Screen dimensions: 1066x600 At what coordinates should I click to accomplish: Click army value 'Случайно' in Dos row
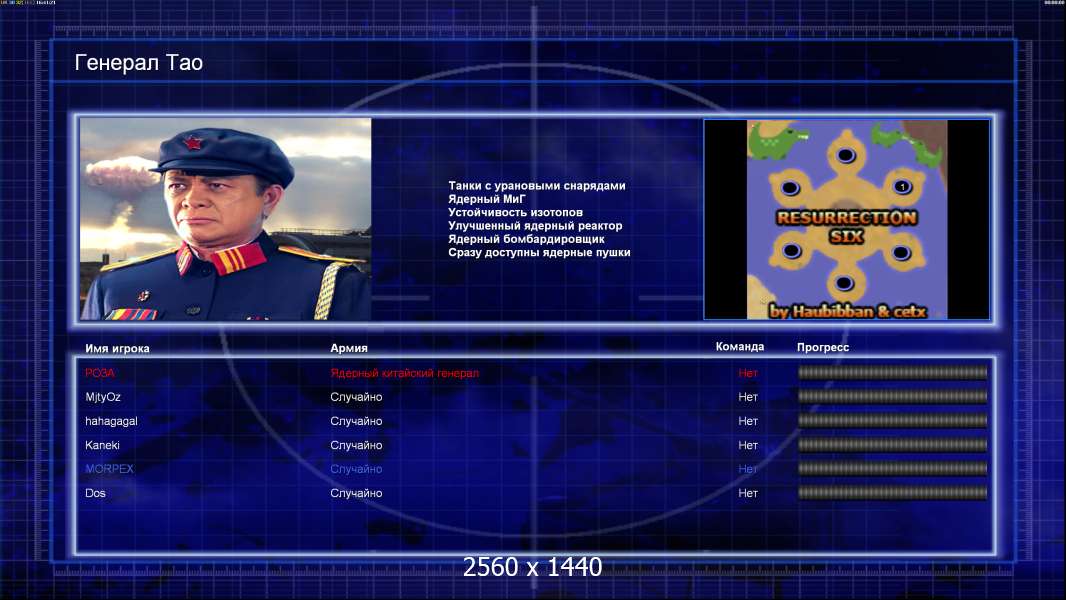tap(356, 493)
